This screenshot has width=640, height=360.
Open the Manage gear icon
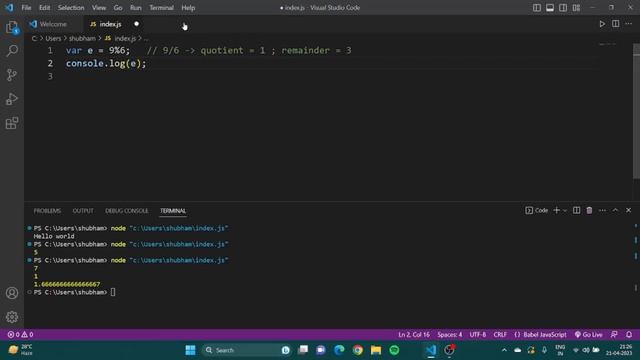tap(12, 317)
